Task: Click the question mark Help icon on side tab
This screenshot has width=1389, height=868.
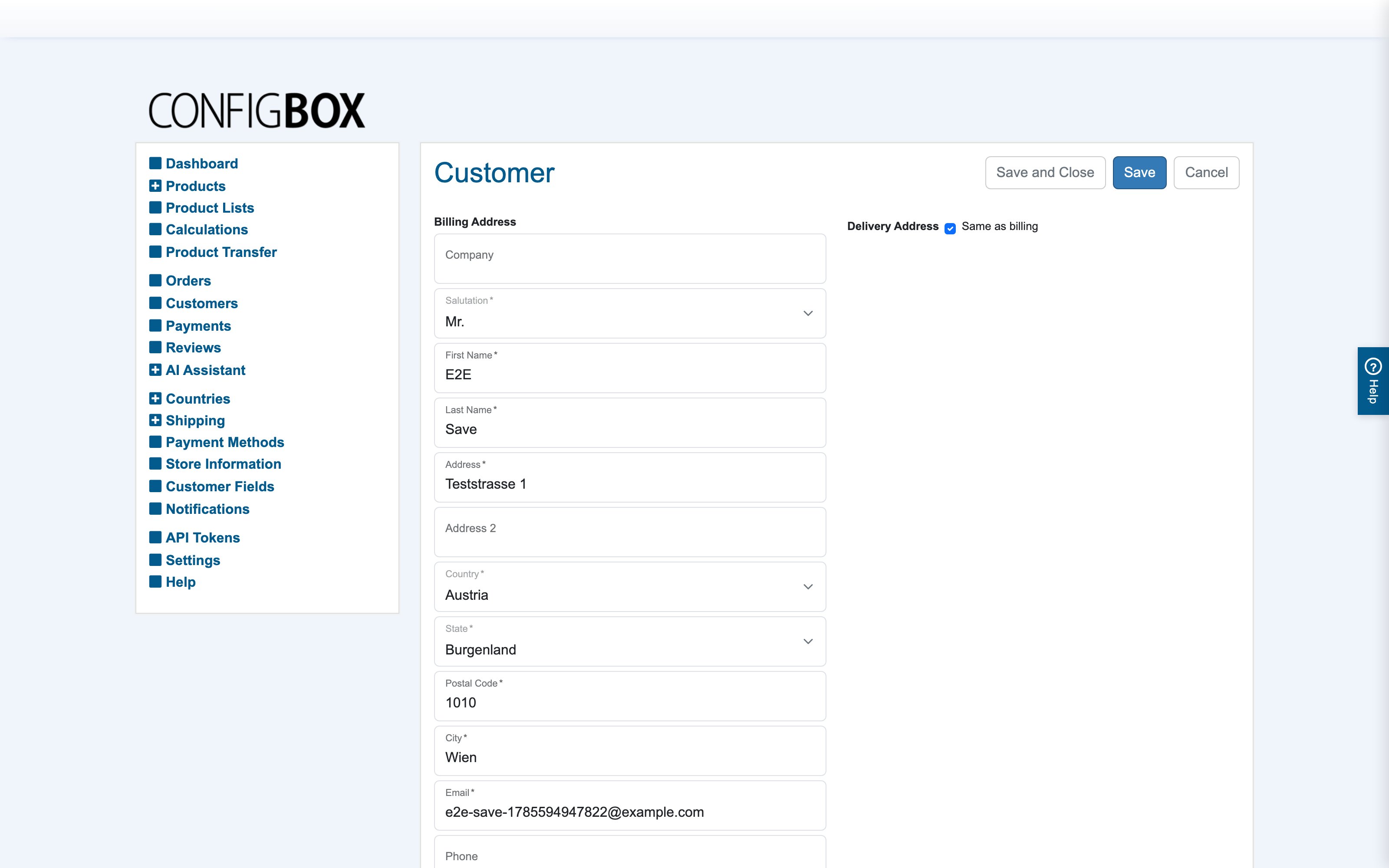Action: [1373, 366]
